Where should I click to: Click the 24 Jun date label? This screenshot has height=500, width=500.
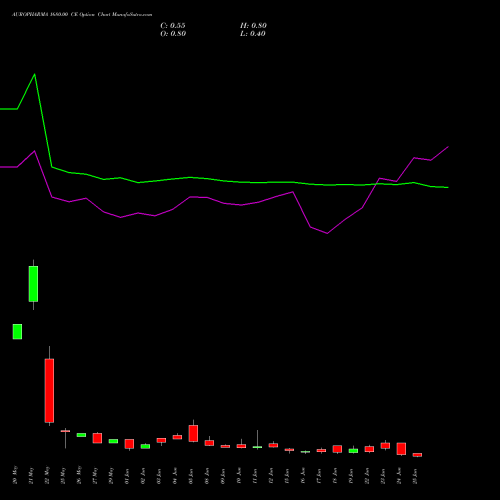(x=399, y=476)
